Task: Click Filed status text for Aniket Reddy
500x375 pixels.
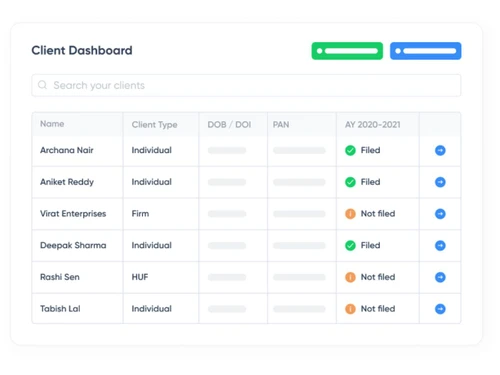Action: coord(370,182)
